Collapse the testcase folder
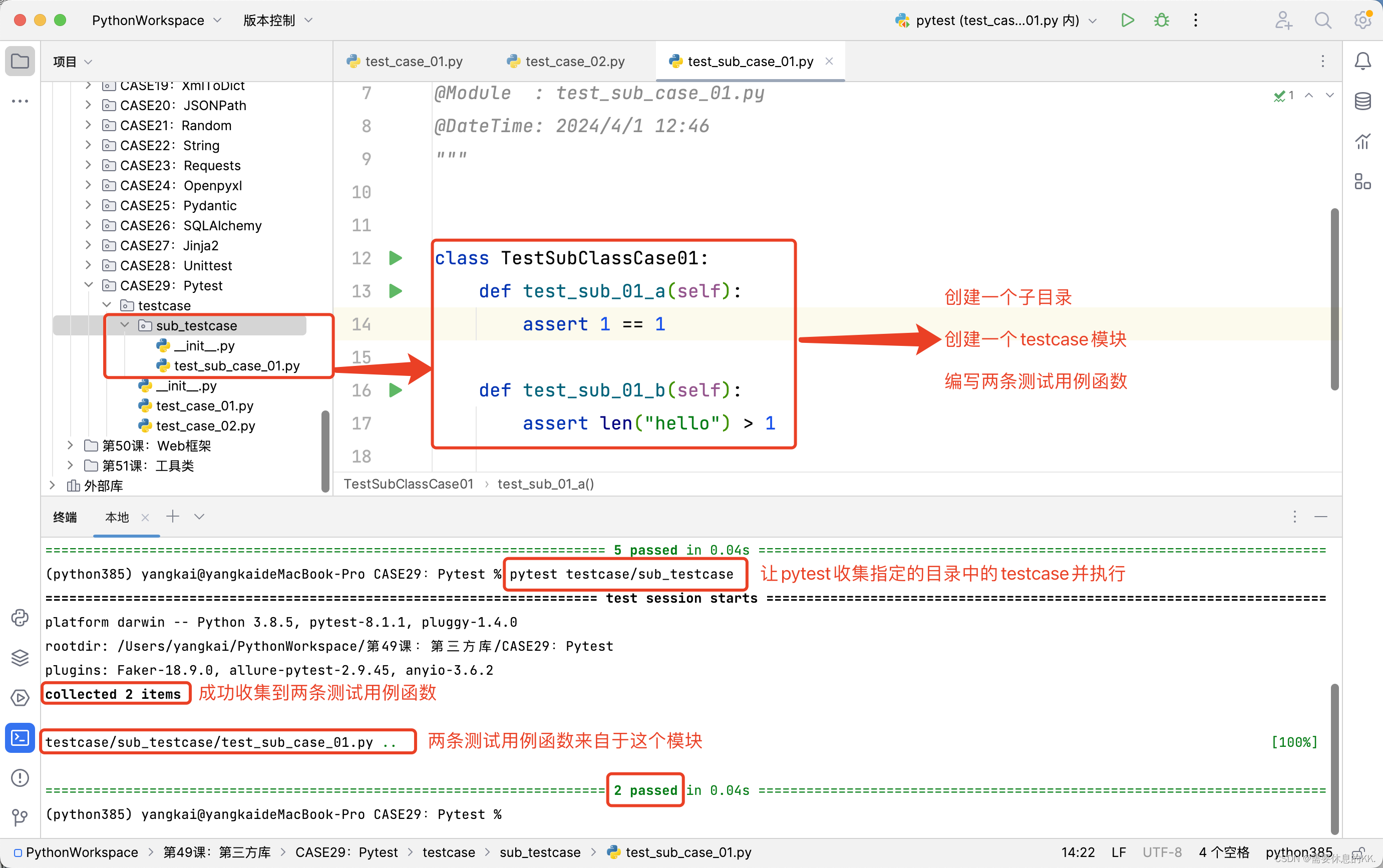The height and width of the screenshot is (868, 1383). [106, 305]
